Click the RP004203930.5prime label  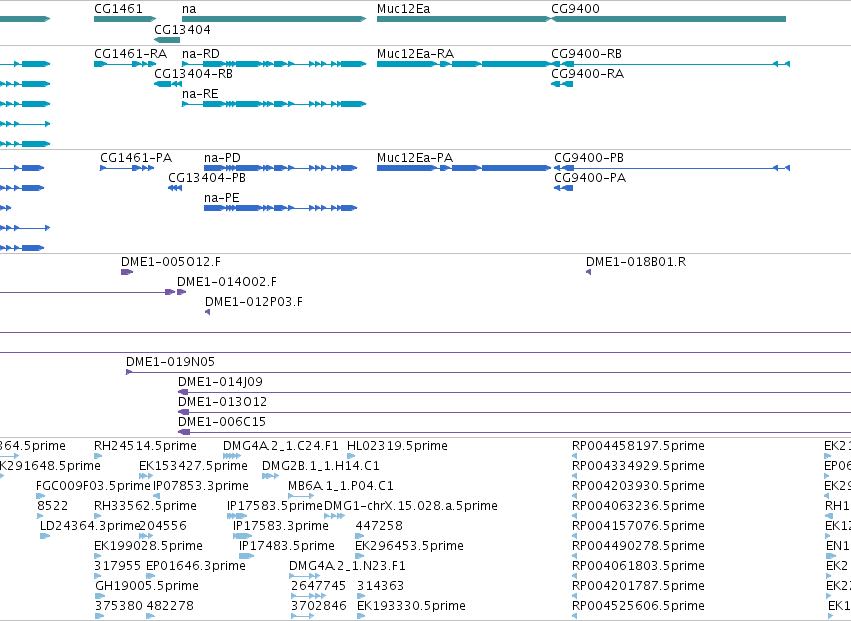pyautogui.click(x=638, y=486)
